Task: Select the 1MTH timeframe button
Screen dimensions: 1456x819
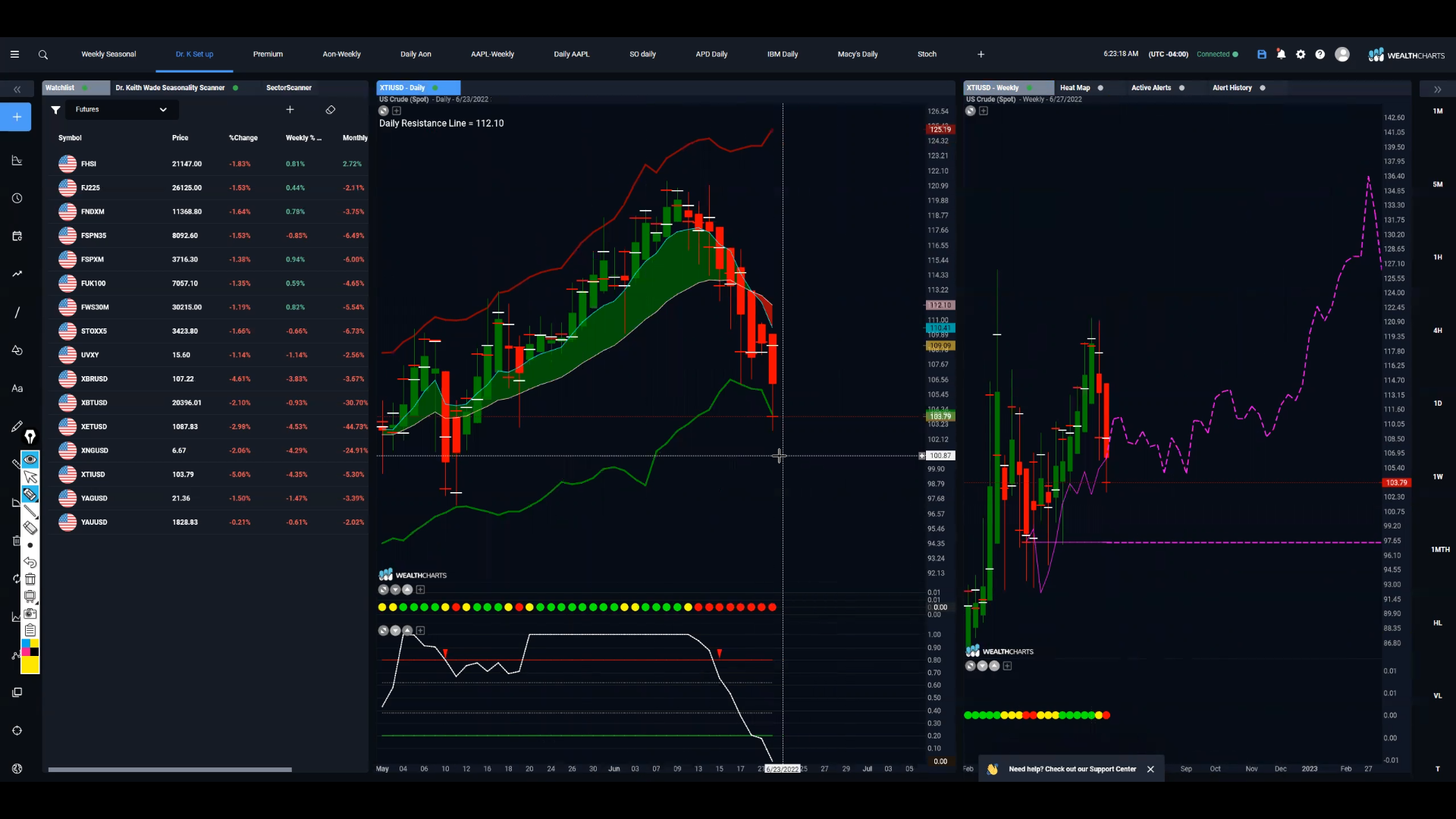Action: coord(1440,550)
